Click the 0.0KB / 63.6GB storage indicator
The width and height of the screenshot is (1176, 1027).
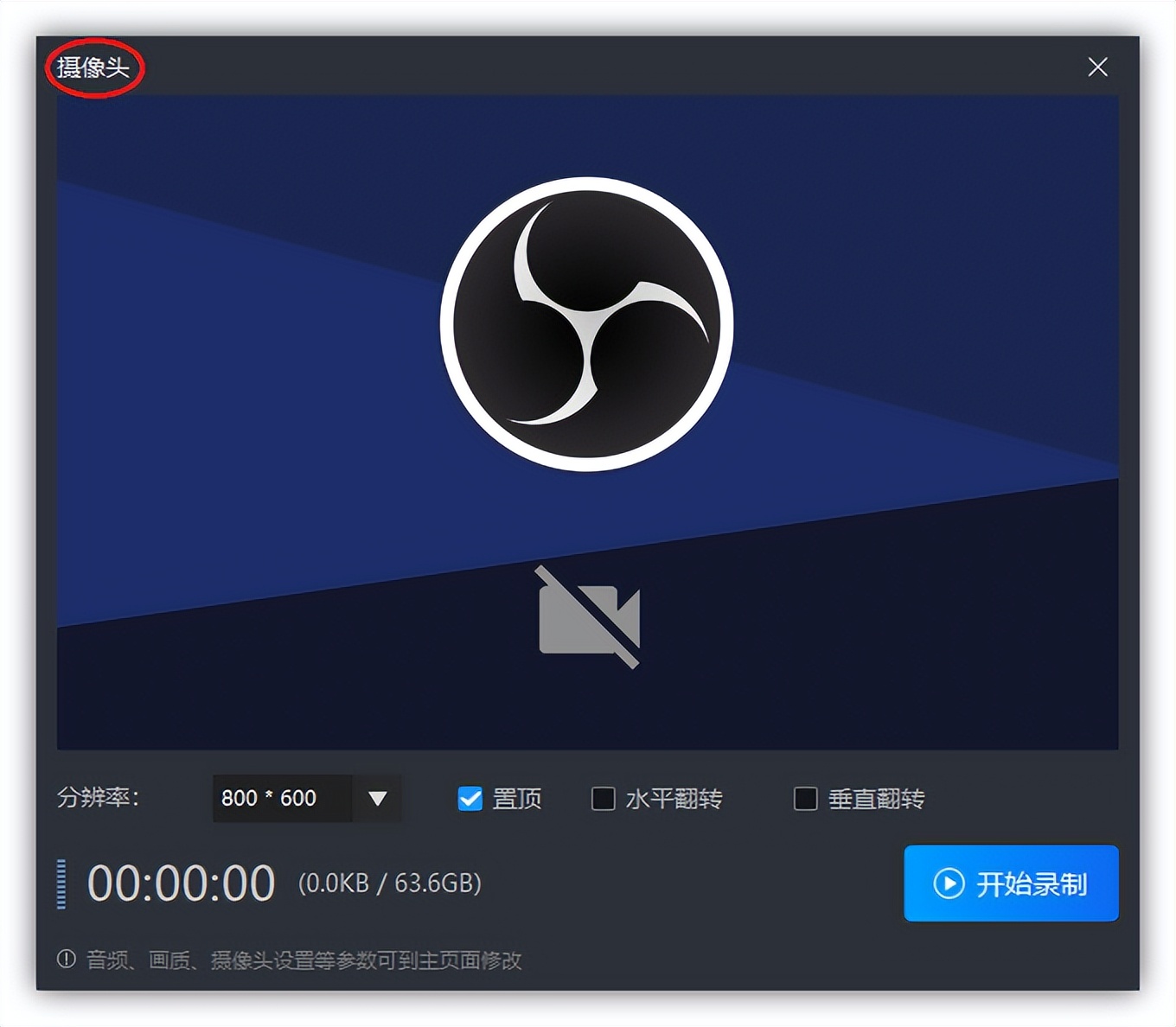point(391,883)
